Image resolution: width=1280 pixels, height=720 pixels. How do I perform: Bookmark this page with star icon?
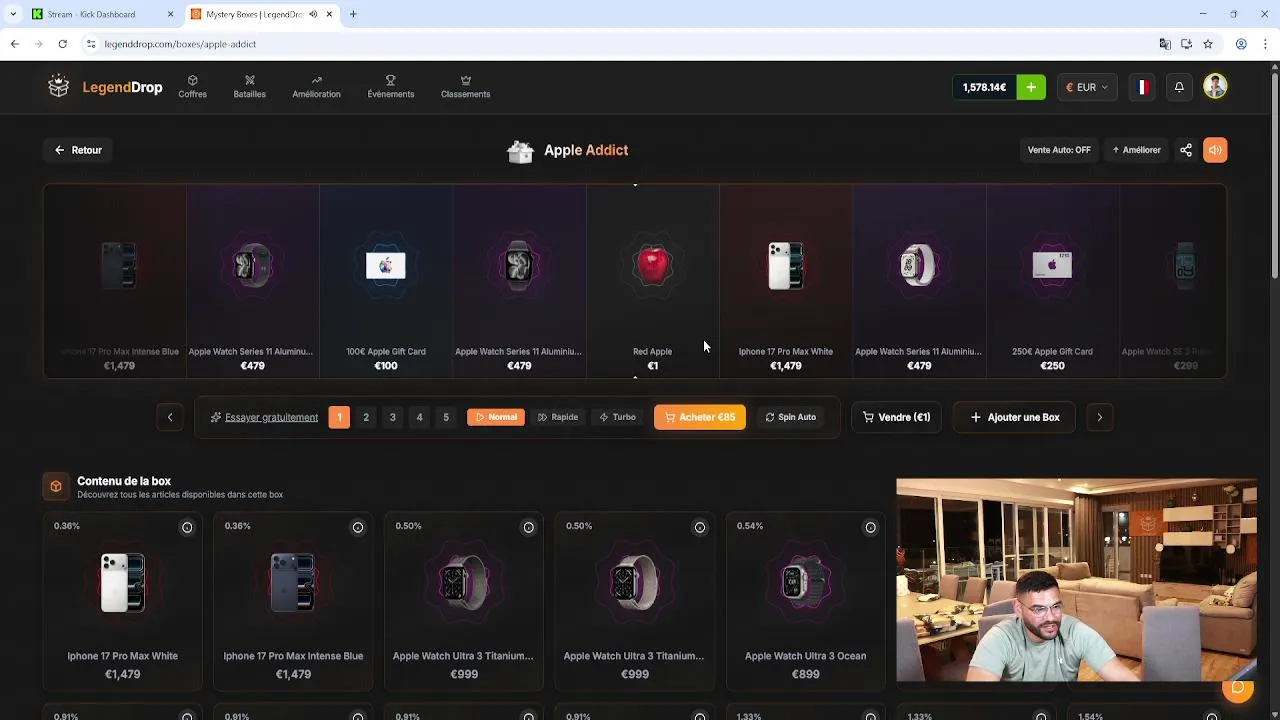[x=1208, y=44]
